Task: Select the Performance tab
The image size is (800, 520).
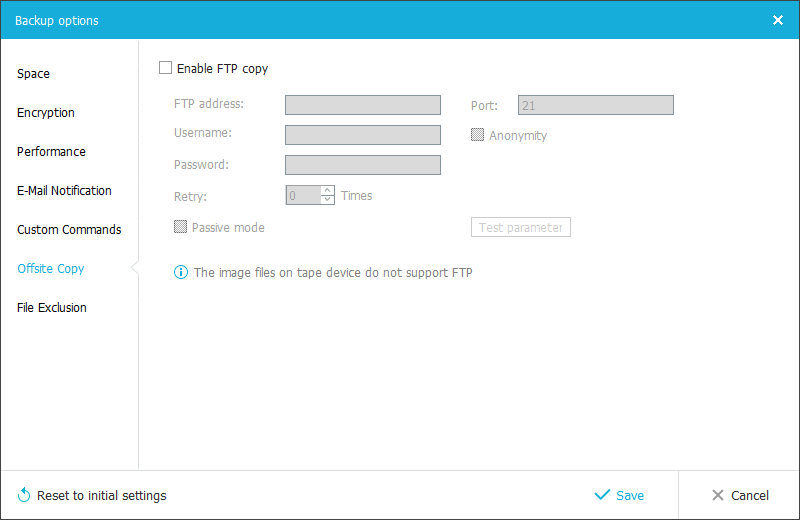Action: tap(51, 152)
